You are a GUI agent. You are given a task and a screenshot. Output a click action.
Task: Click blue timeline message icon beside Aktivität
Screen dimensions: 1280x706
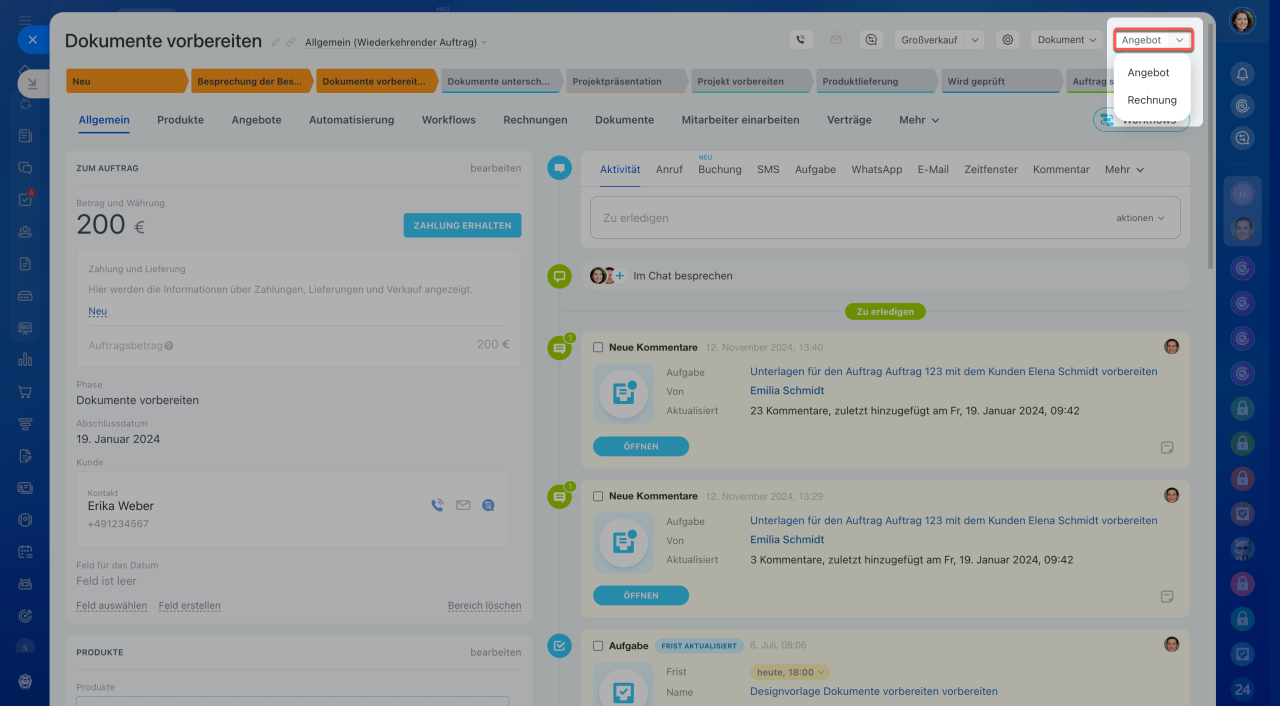(559, 169)
